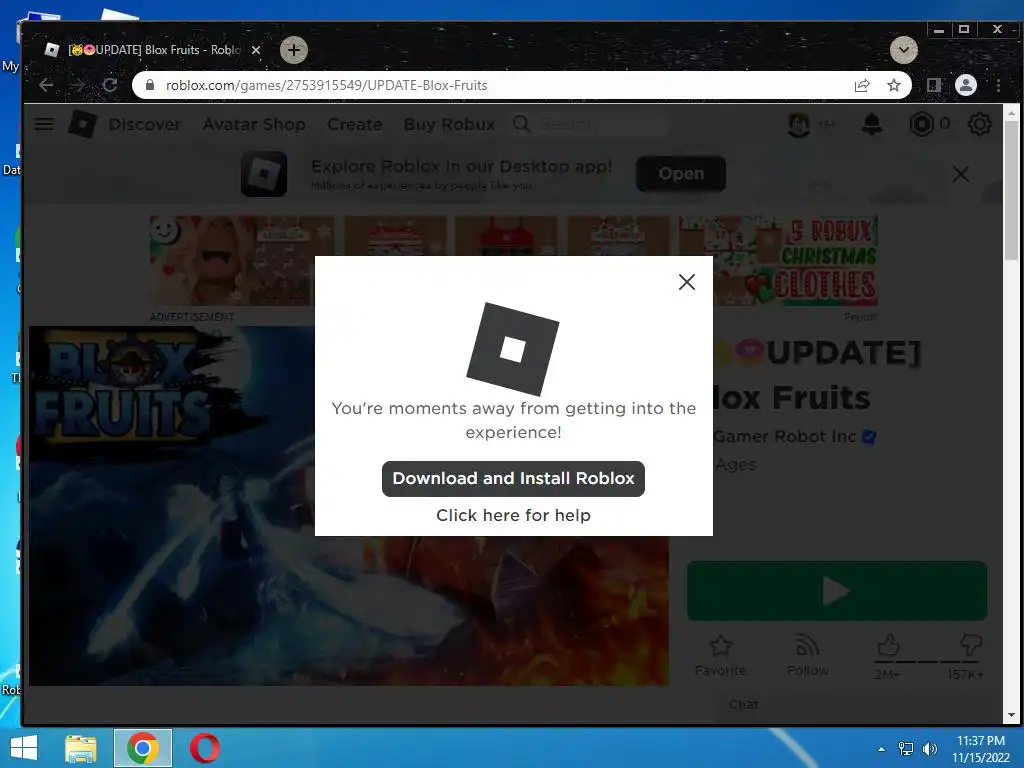1024x768 pixels.
Task: Click the search magnifier icon
Action: (522, 124)
